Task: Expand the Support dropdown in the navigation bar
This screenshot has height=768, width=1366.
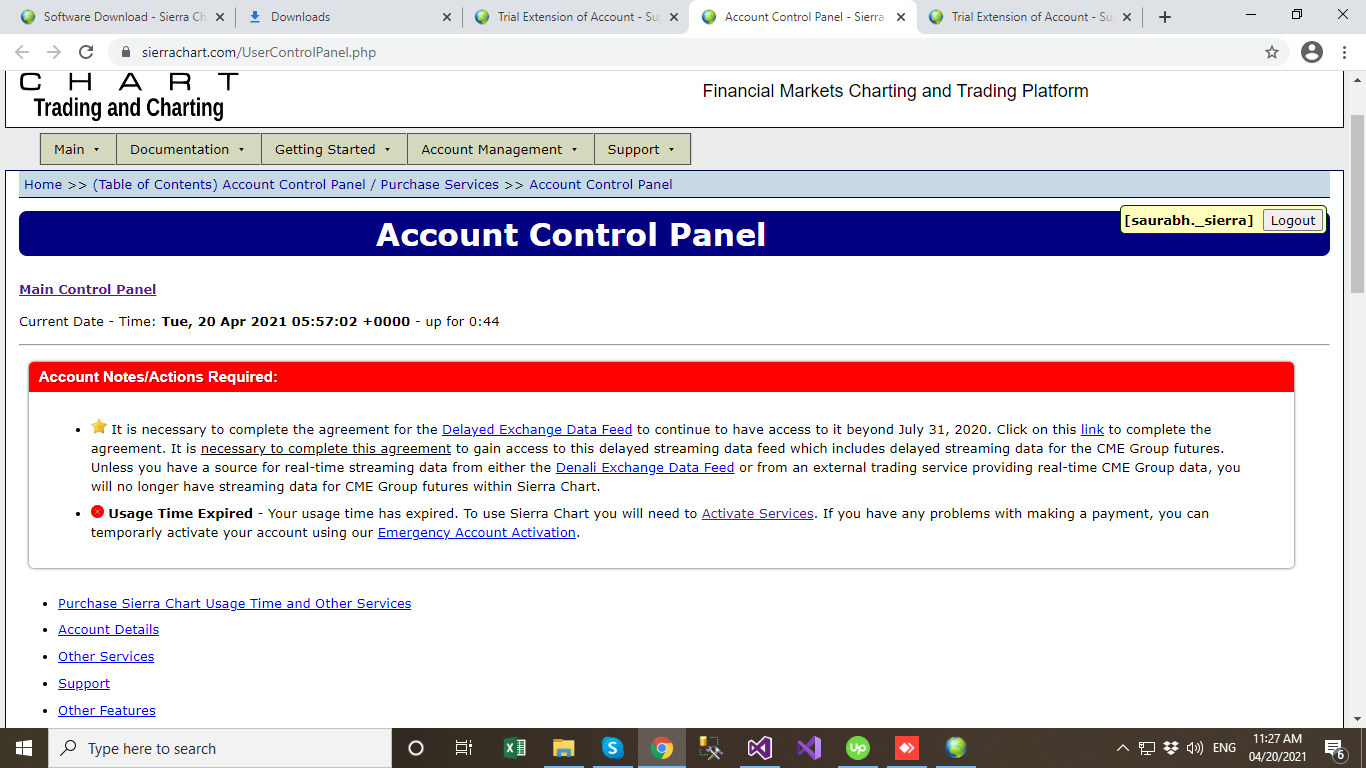Action: [642, 149]
